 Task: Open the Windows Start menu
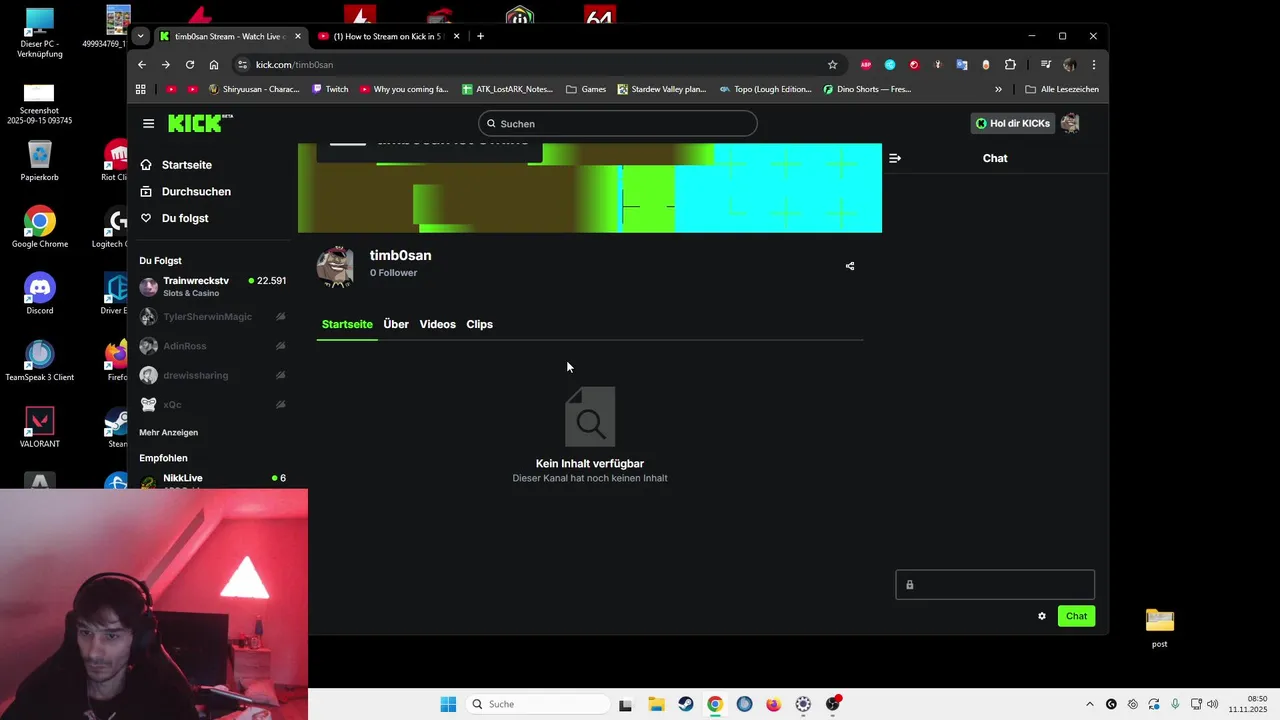(448, 704)
